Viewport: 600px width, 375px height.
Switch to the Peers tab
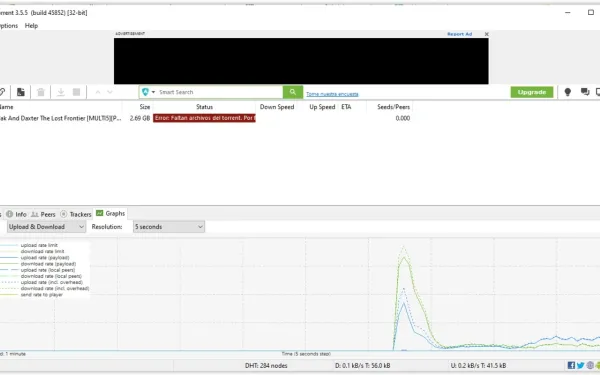[x=43, y=214]
